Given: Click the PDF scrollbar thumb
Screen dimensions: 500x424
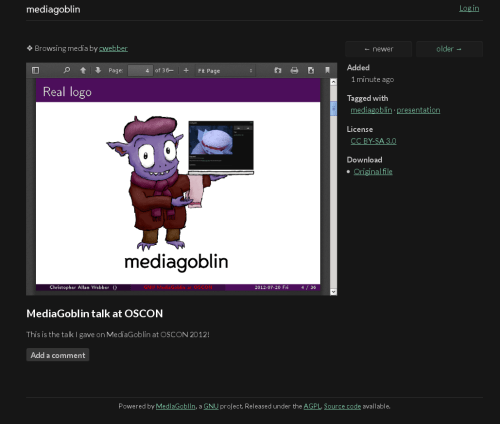Looking at the screenshot, I should pos(333,109).
